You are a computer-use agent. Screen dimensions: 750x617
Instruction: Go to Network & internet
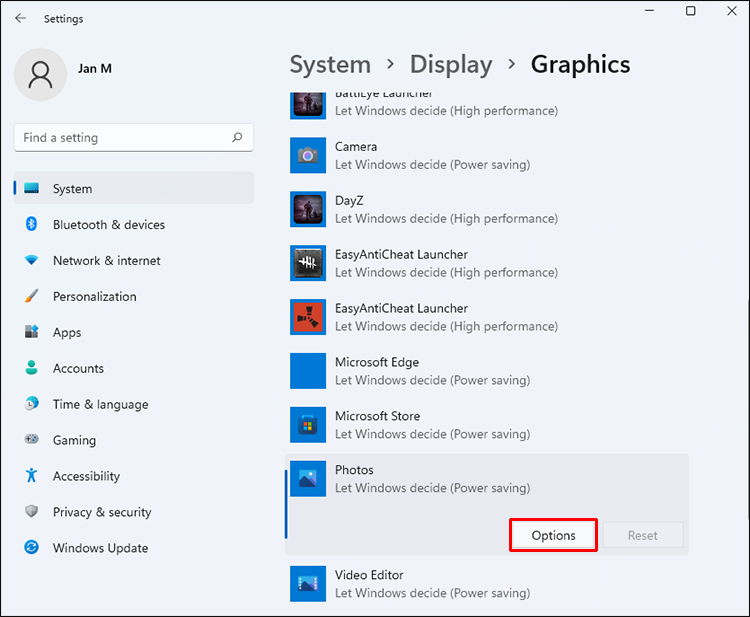pos(134,260)
